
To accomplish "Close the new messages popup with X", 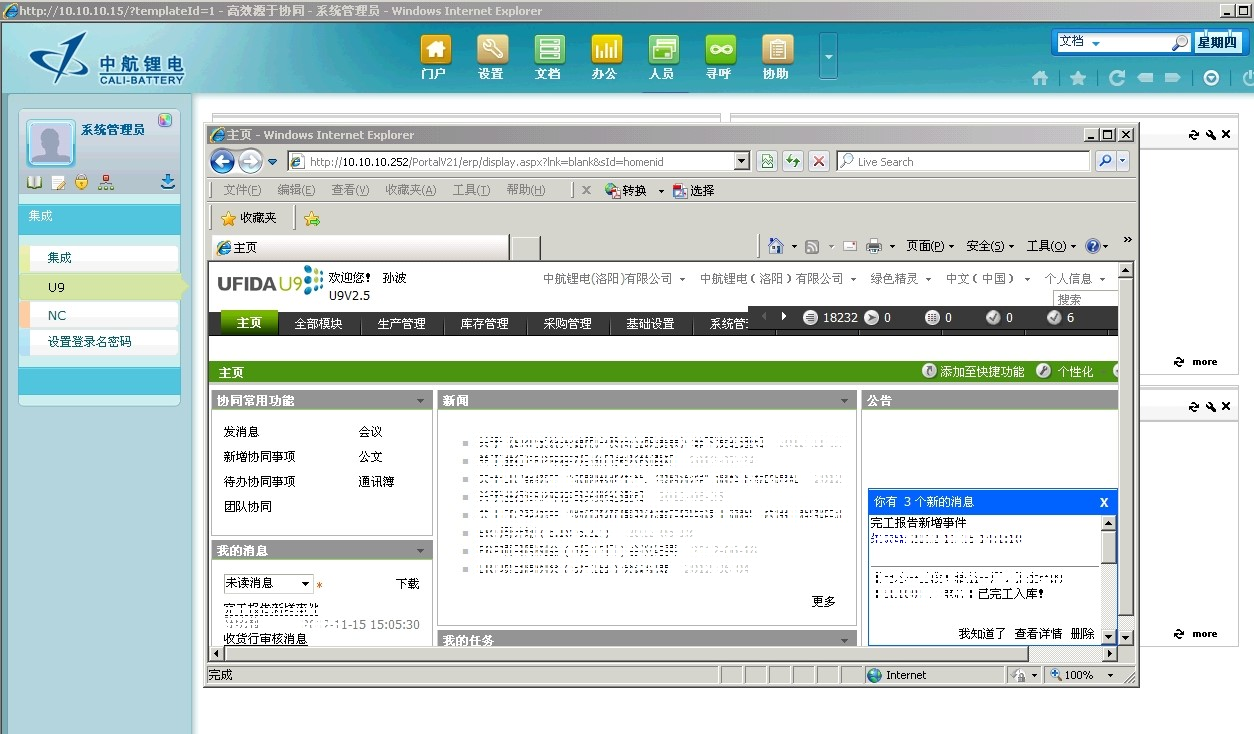I will pyautogui.click(x=1104, y=502).
